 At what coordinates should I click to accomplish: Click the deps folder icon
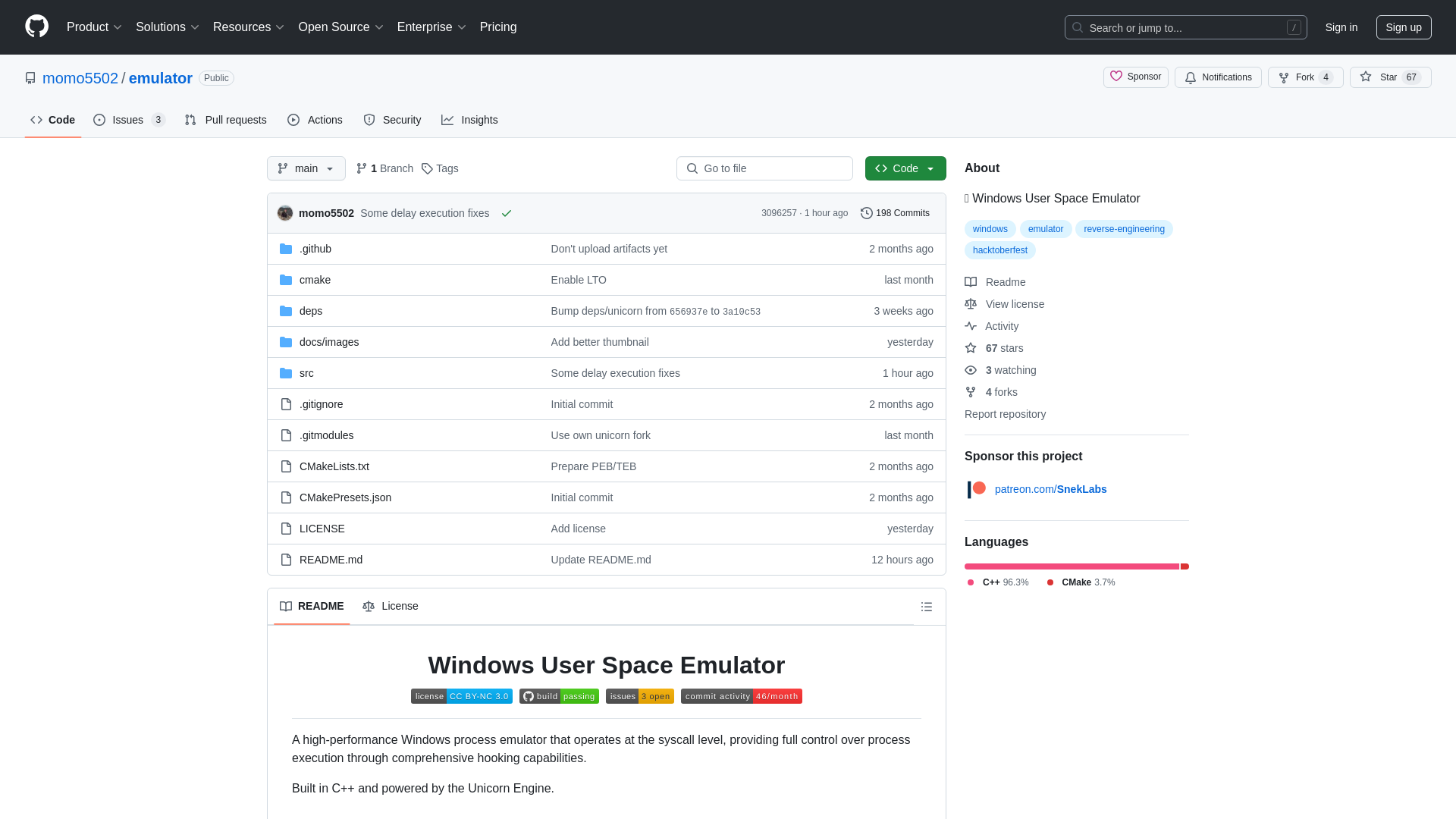point(286,311)
